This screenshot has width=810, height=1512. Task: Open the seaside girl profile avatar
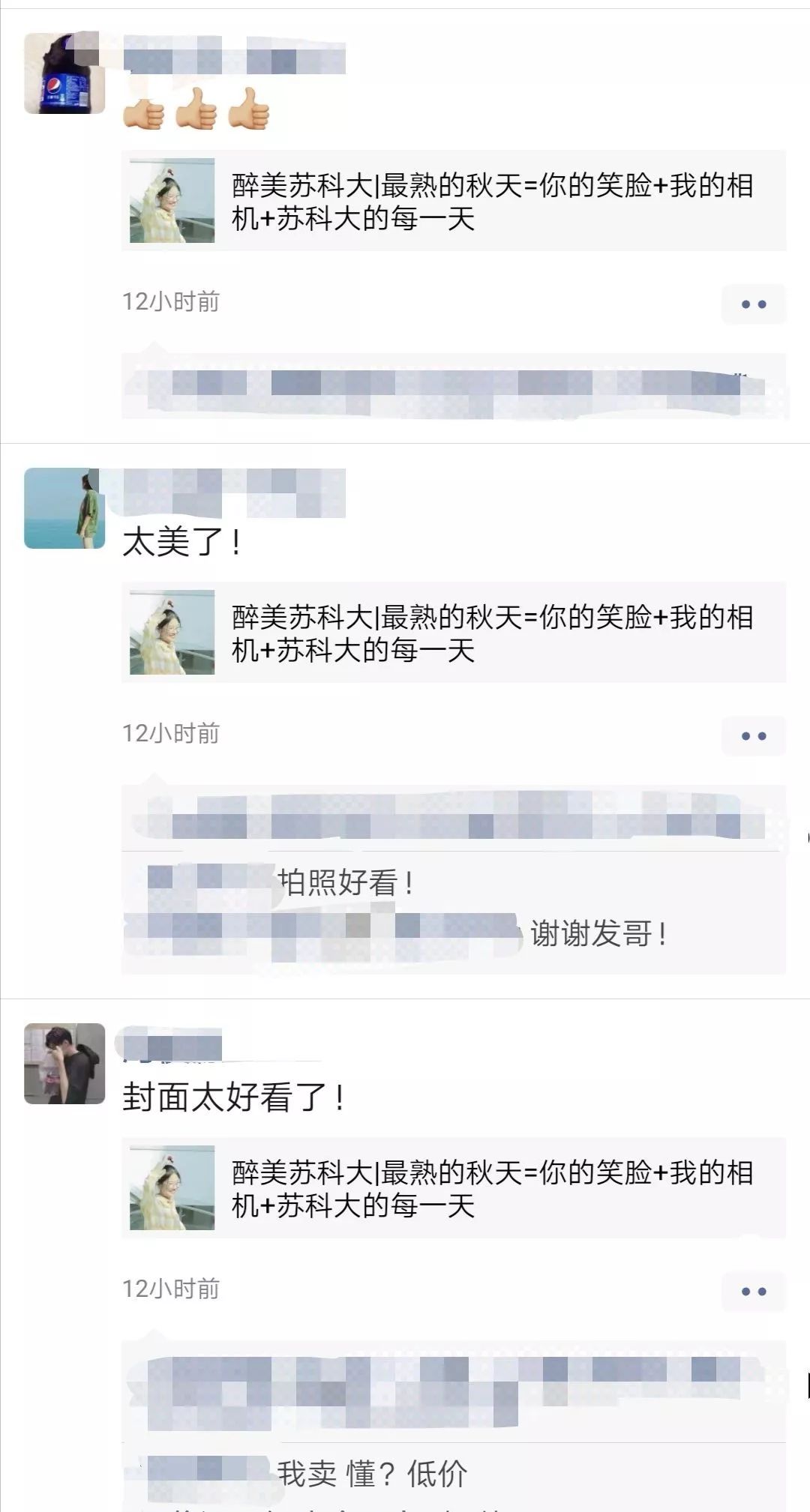pyautogui.click(x=64, y=508)
